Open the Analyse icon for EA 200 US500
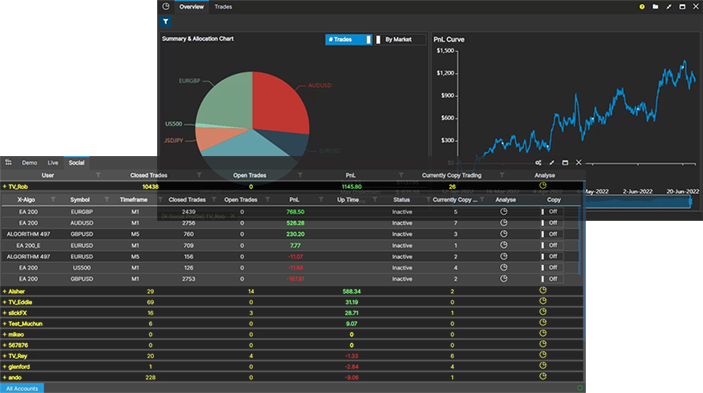The height and width of the screenshot is (393, 703). coord(504,268)
